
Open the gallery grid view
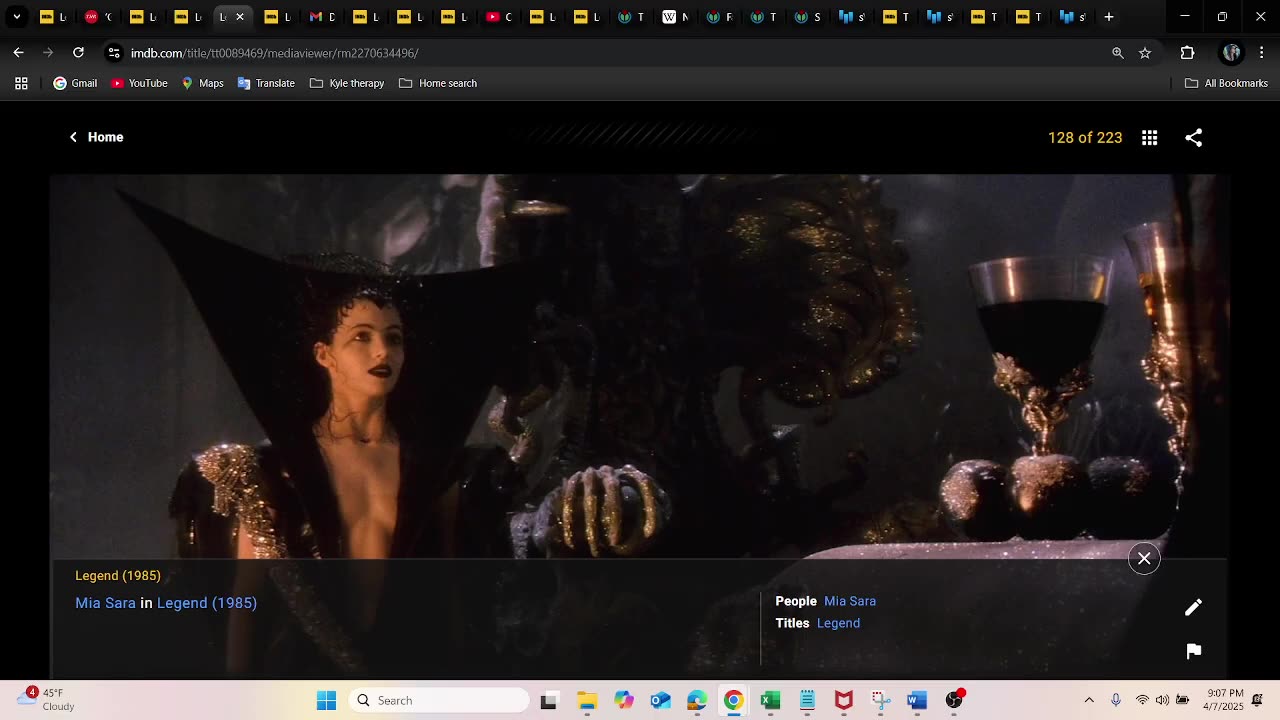tap(1150, 138)
